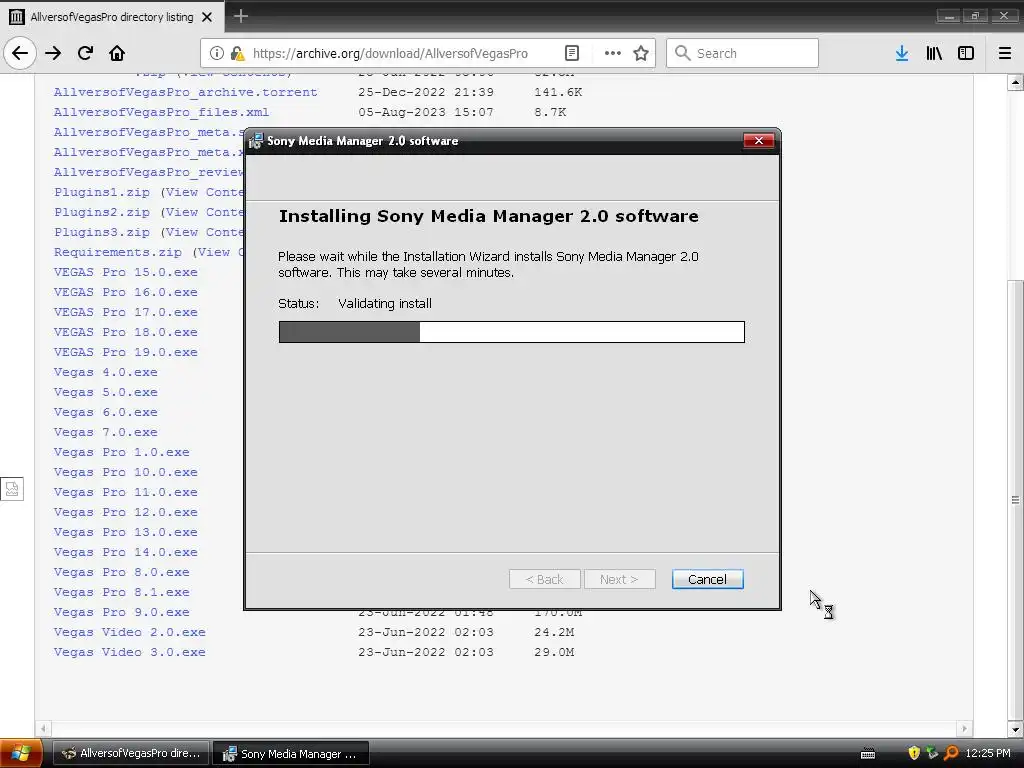Screen dimensions: 1024x768
Task: Click the installation progress bar
Action: coord(511,332)
